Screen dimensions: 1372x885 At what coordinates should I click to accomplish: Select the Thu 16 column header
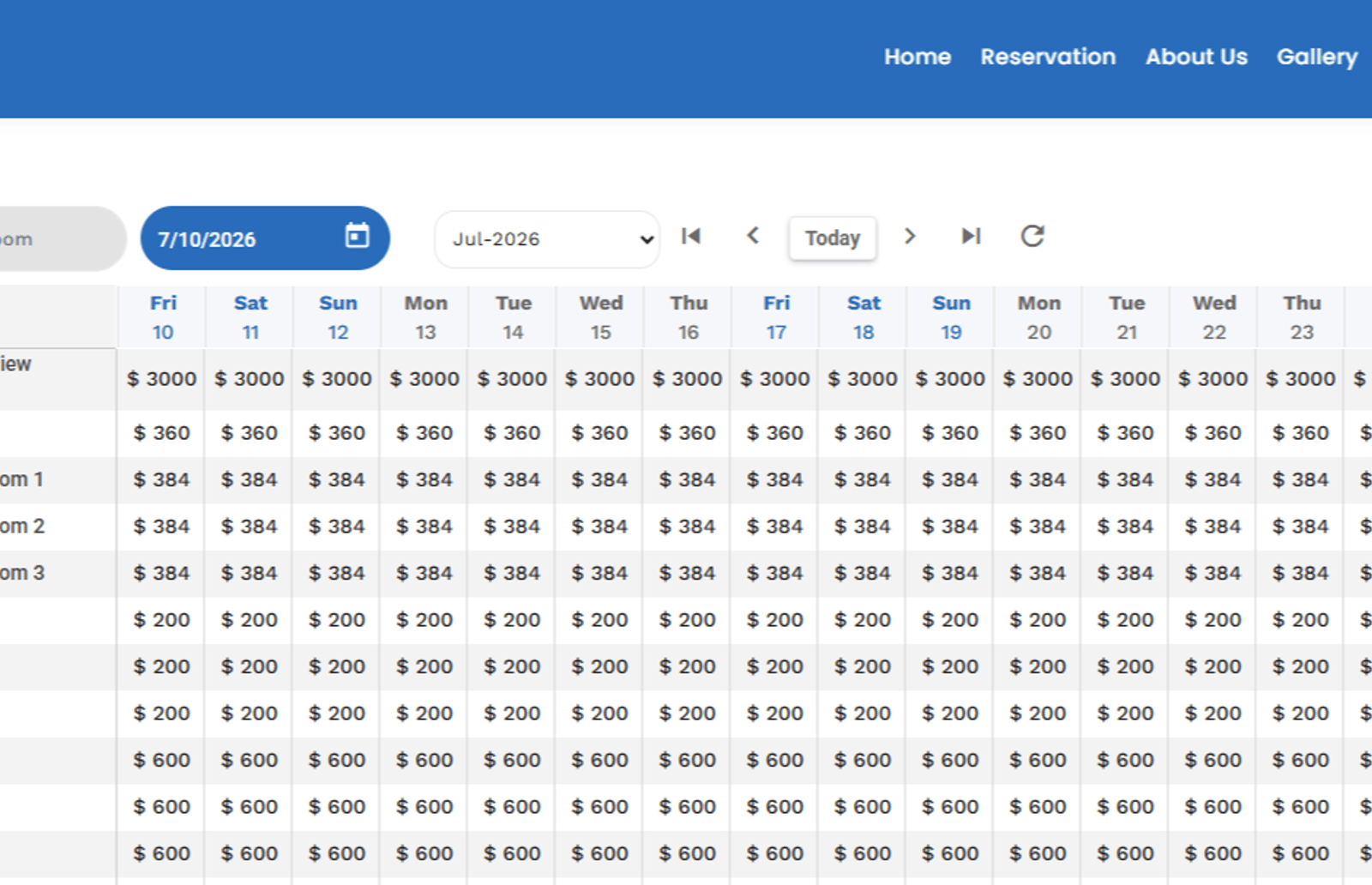tap(689, 317)
